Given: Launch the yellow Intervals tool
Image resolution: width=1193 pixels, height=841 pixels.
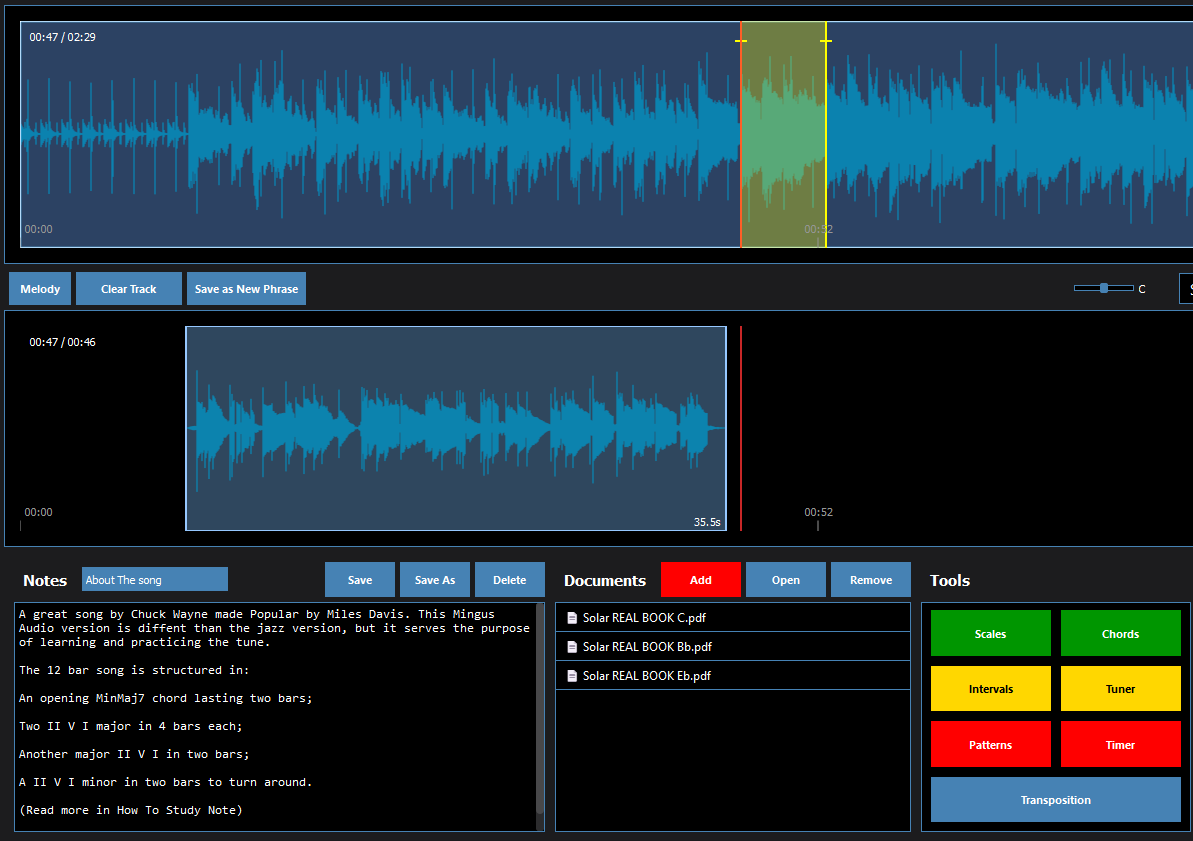Looking at the screenshot, I should (x=990, y=689).
